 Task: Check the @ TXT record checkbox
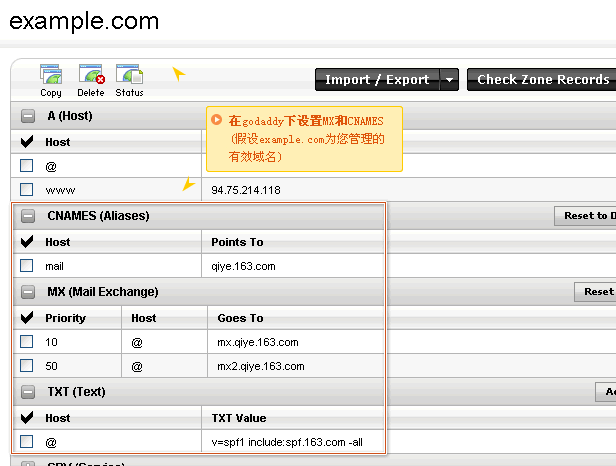[27, 441]
